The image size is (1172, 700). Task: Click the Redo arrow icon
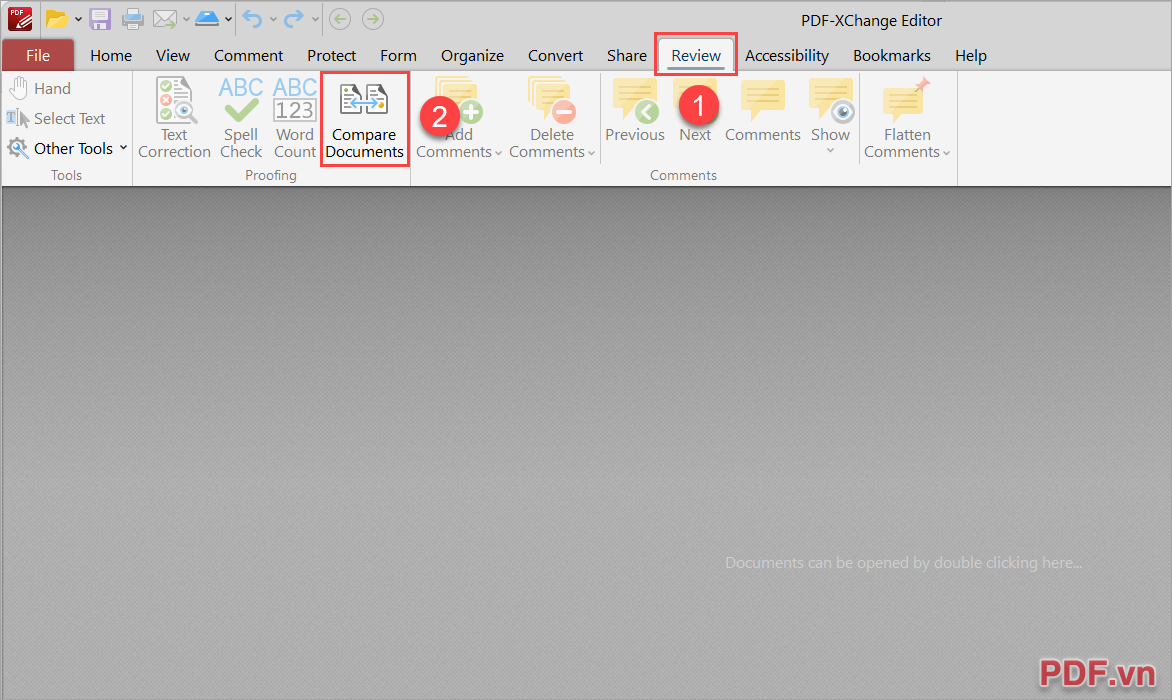pos(294,19)
